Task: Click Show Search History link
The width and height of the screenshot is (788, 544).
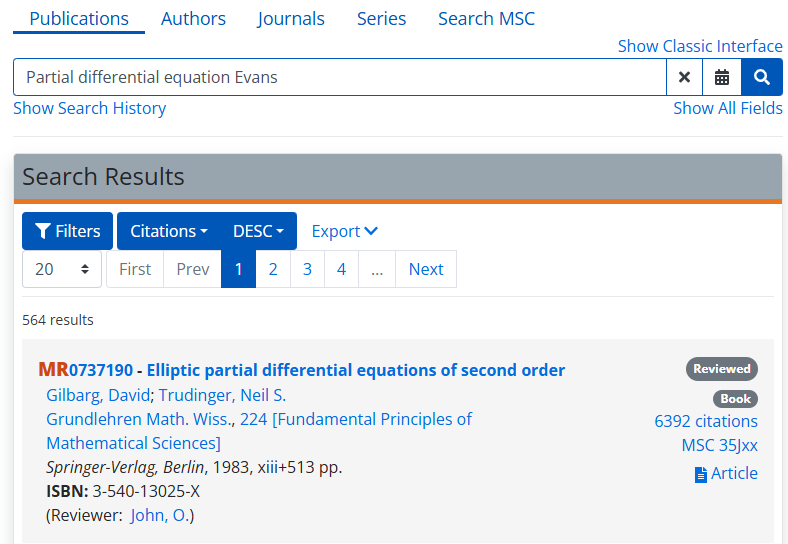Action: coord(89,108)
